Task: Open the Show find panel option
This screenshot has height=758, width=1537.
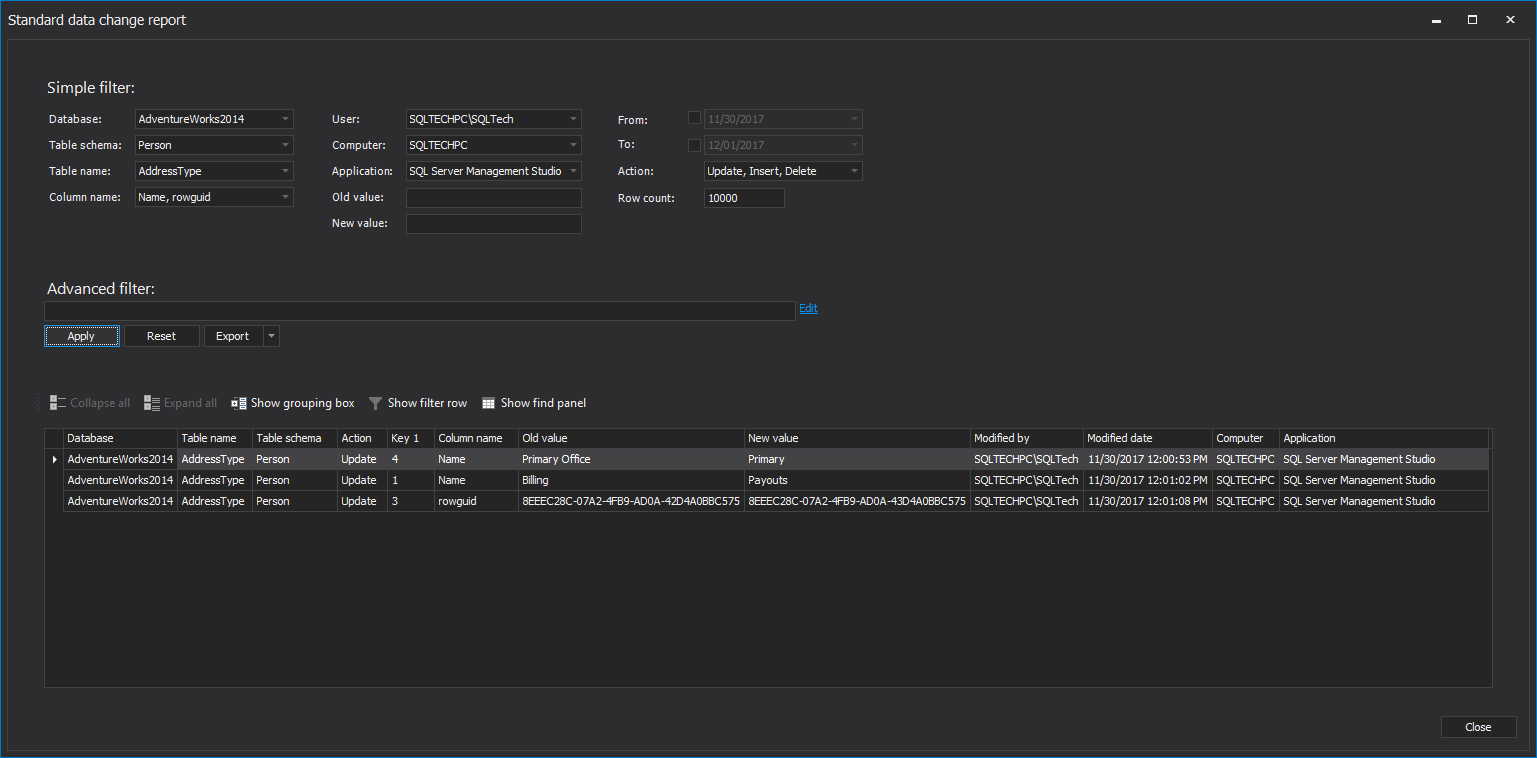Action: [x=533, y=403]
